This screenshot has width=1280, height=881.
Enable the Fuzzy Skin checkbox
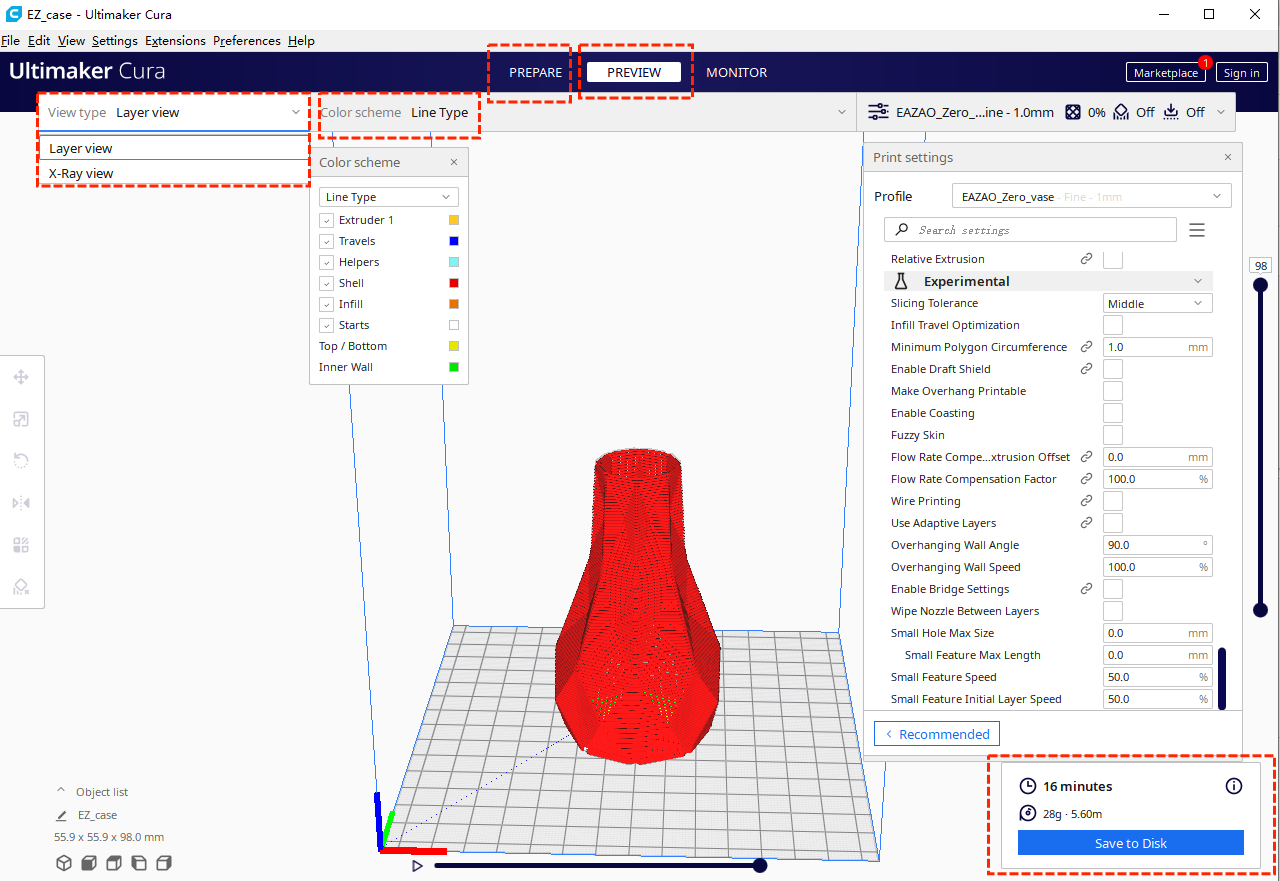(x=1113, y=435)
